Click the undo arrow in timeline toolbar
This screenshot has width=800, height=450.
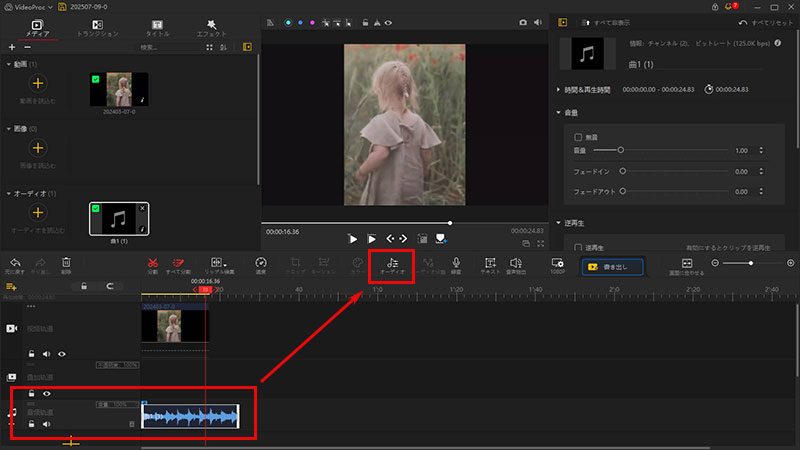15,265
